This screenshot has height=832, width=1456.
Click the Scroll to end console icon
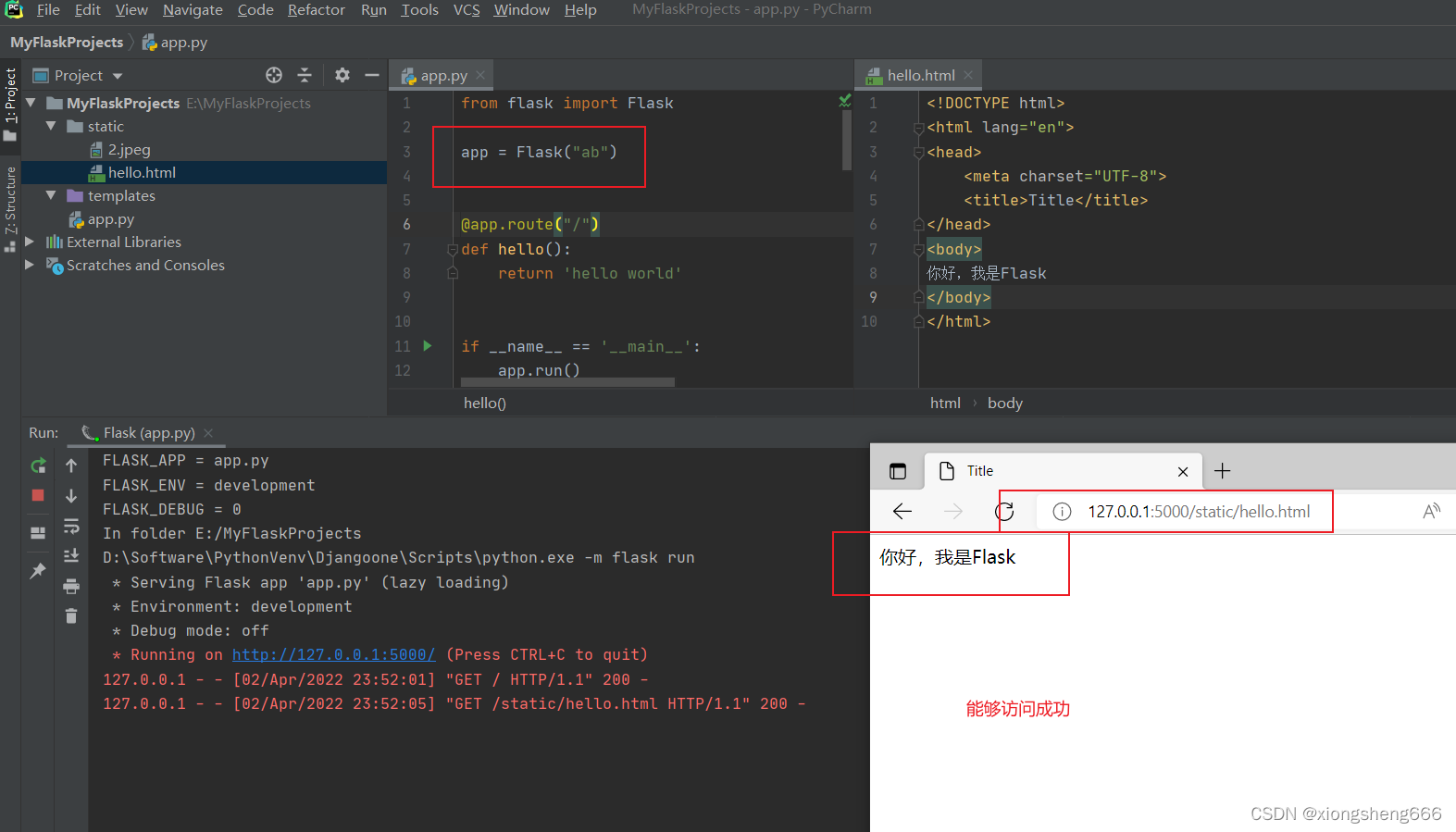[71, 555]
